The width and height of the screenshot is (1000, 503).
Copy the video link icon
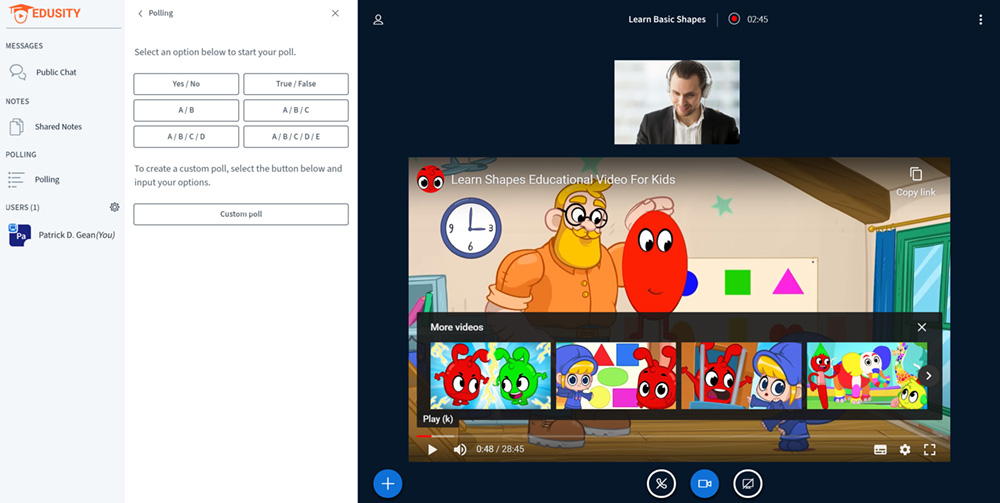point(915,175)
